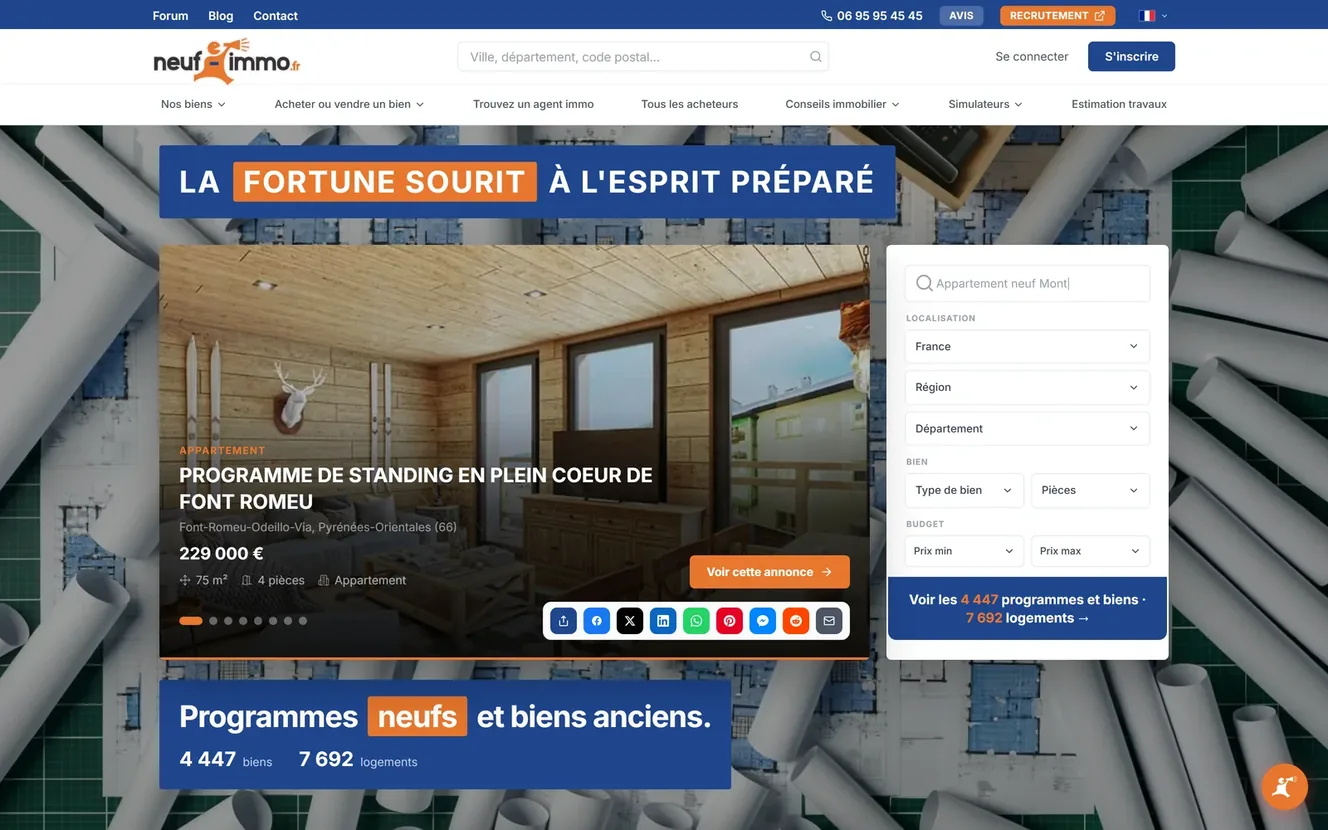Share the listing via LinkedIn icon
This screenshot has height=830, width=1328.
(x=663, y=621)
